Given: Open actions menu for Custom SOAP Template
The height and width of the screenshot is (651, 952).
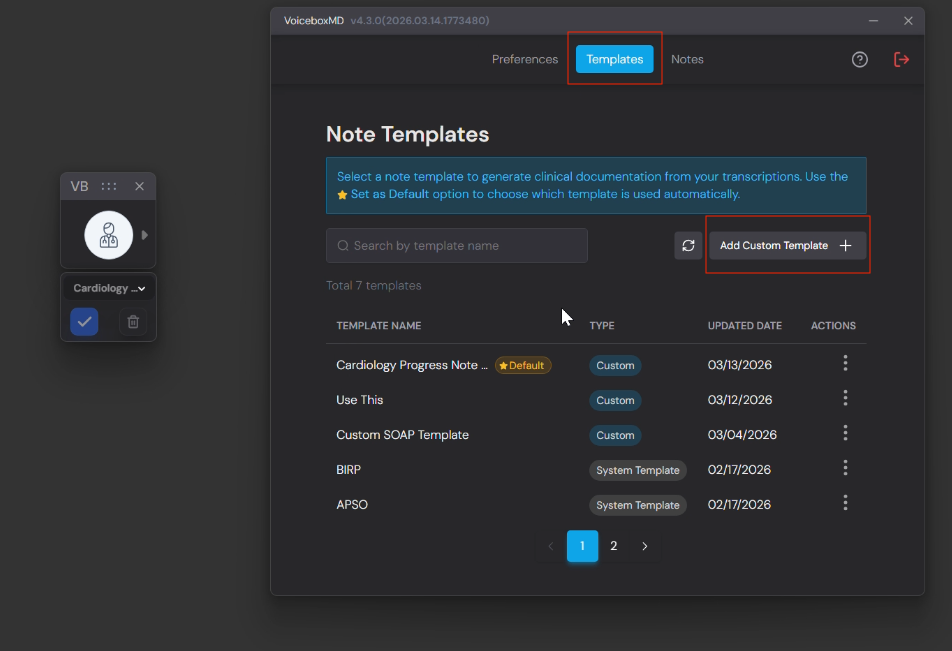Looking at the screenshot, I should [x=845, y=434].
